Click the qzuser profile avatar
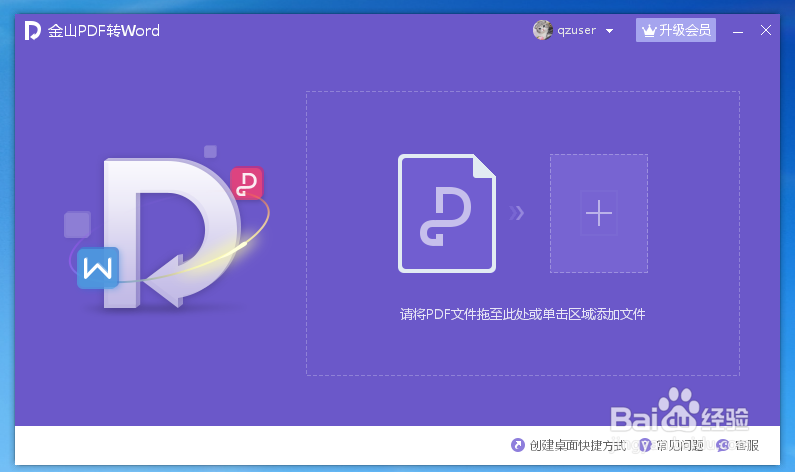Image resolution: width=795 pixels, height=472 pixels. pos(543,30)
